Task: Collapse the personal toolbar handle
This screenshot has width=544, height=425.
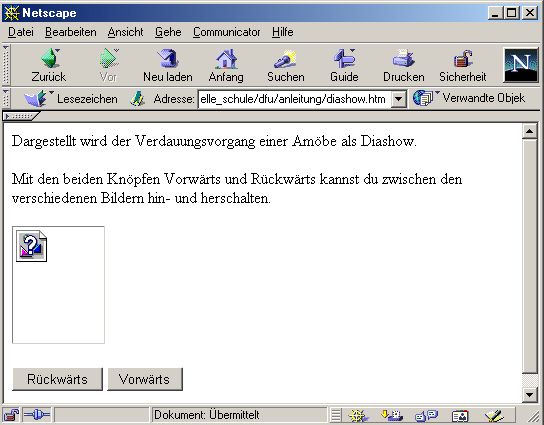Action: click(x=21, y=116)
